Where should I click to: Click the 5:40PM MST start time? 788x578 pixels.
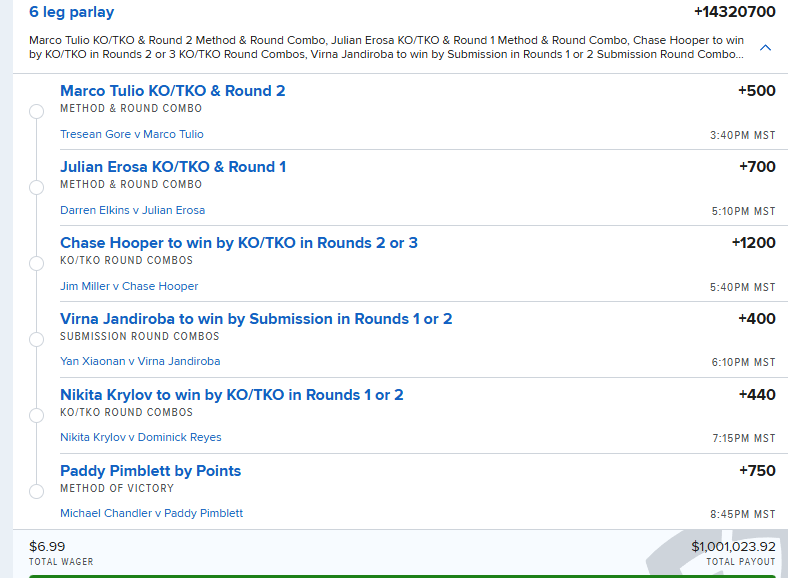742,287
